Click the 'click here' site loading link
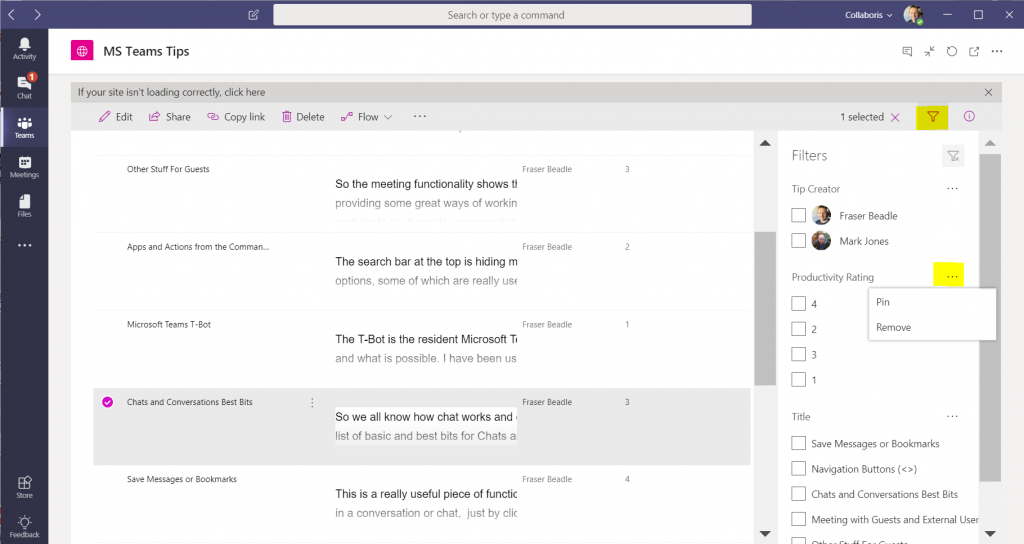The height and width of the screenshot is (544, 1024). [x=245, y=92]
